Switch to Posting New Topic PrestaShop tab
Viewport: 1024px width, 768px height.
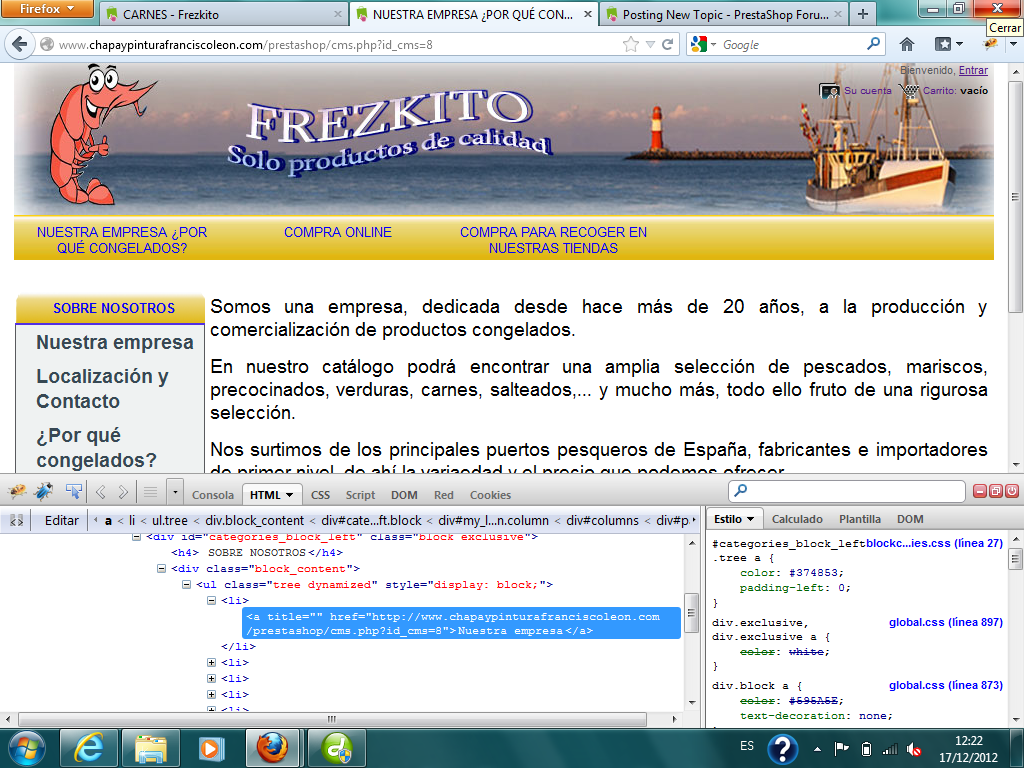tap(725, 14)
